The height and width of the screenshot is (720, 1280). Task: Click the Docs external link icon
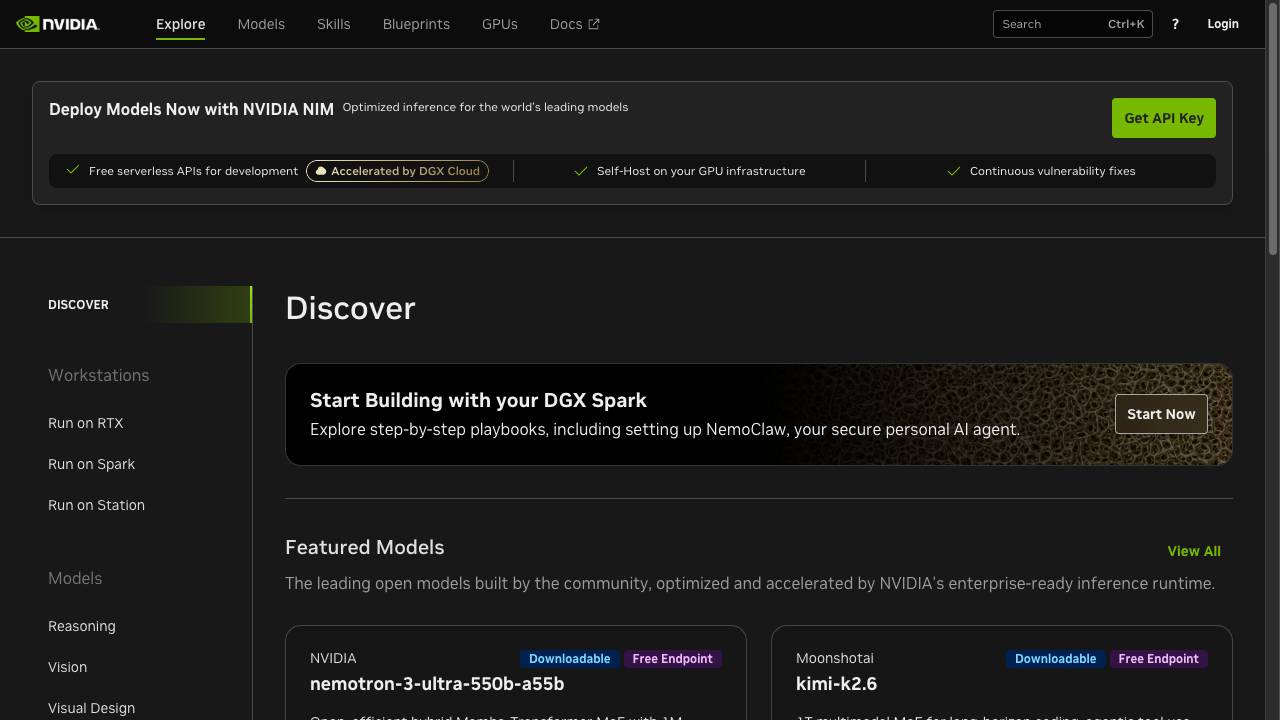593,24
